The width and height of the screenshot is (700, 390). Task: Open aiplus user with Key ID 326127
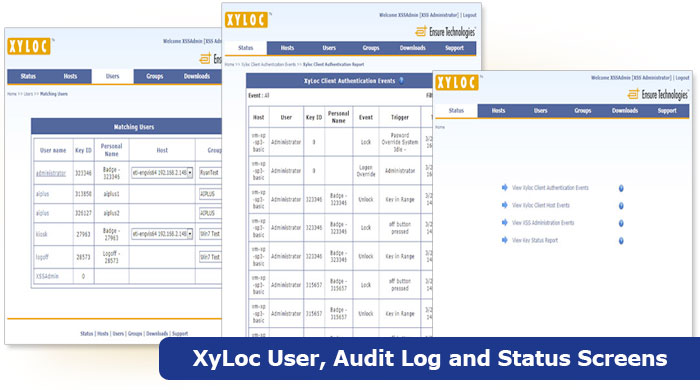pos(42,213)
